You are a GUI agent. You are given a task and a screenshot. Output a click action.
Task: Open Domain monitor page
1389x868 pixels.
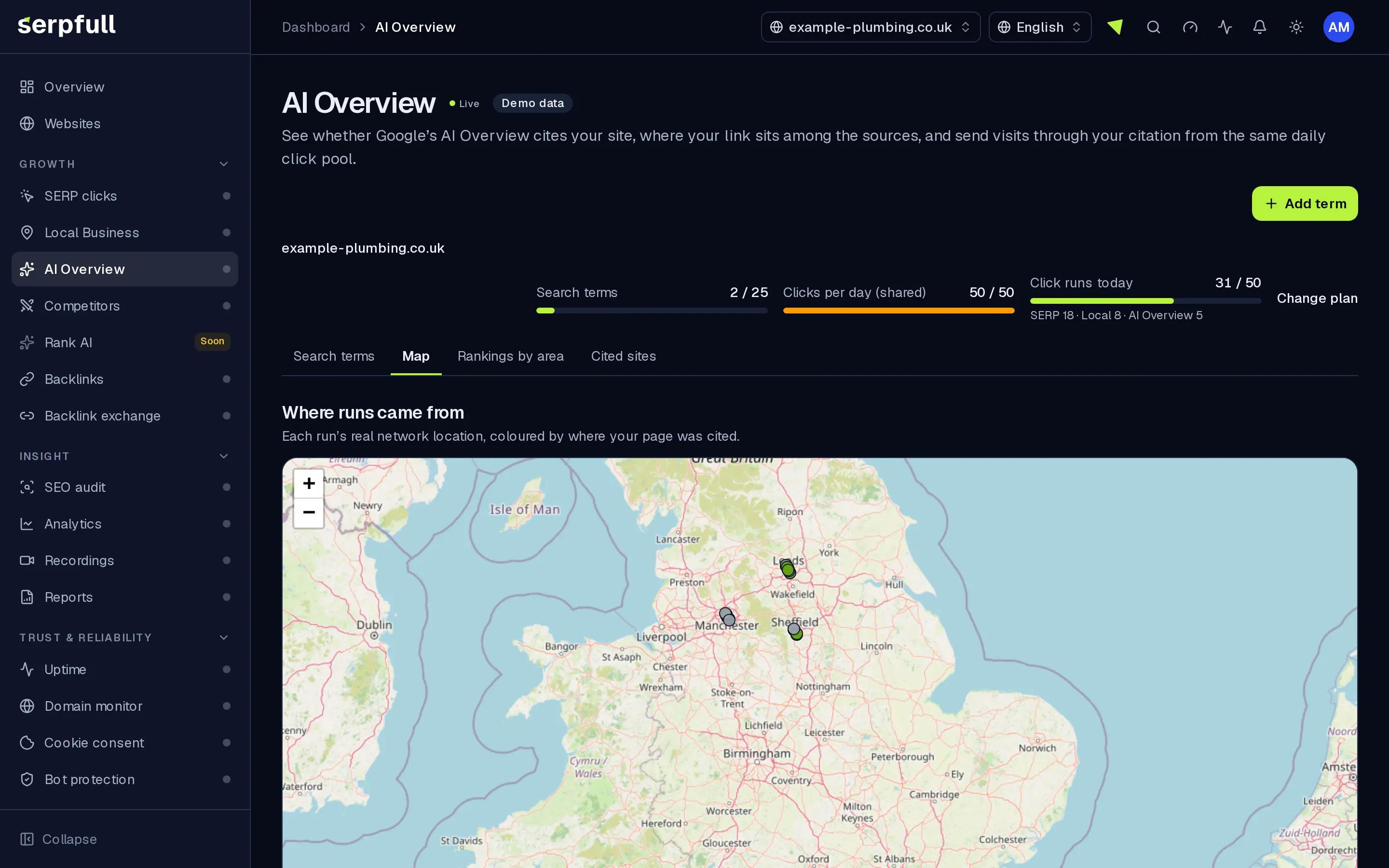(x=124, y=706)
